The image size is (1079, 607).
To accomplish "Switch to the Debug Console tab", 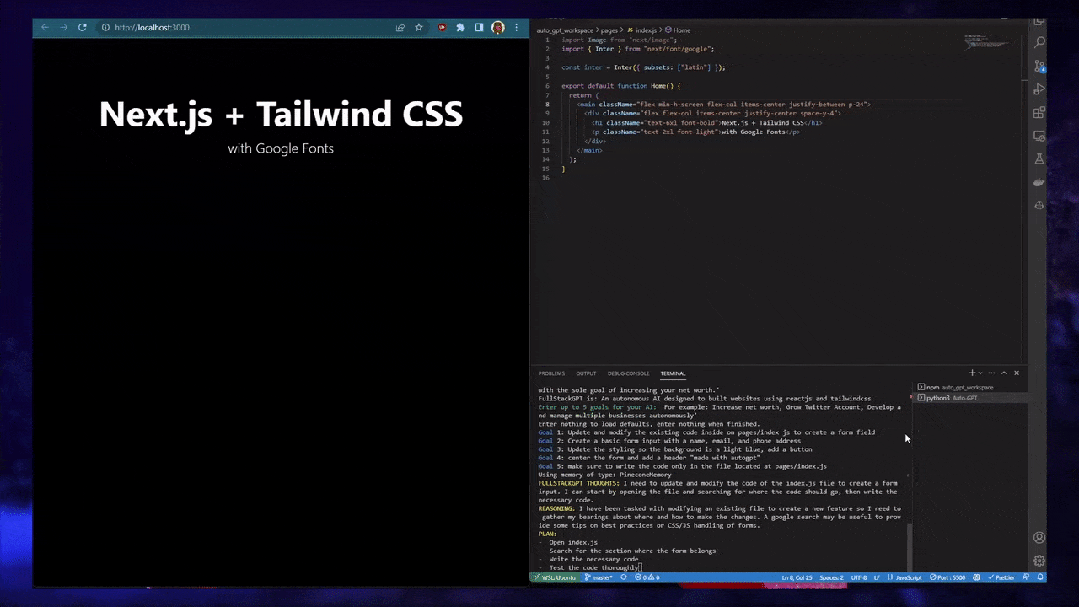I will coord(628,374).
